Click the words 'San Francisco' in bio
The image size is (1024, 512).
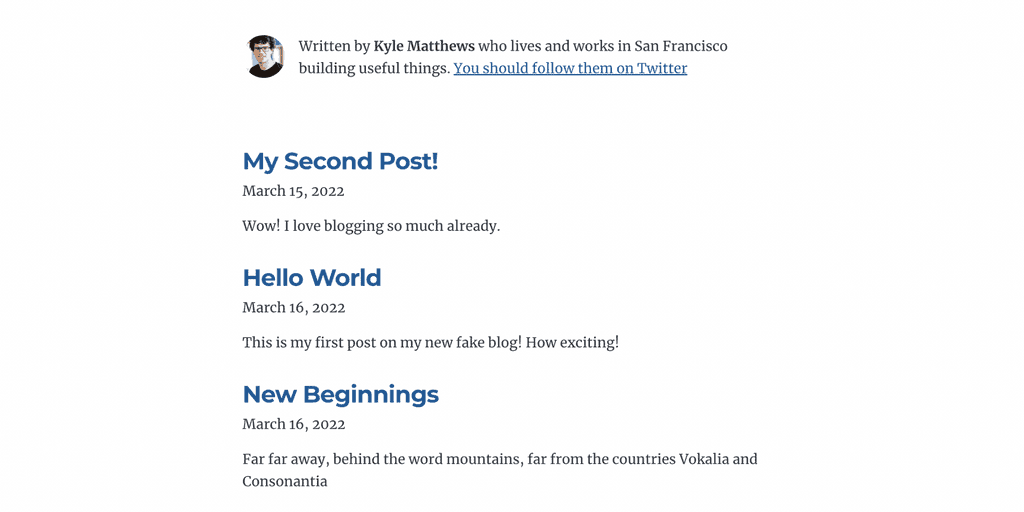click(x=681, y=46)
